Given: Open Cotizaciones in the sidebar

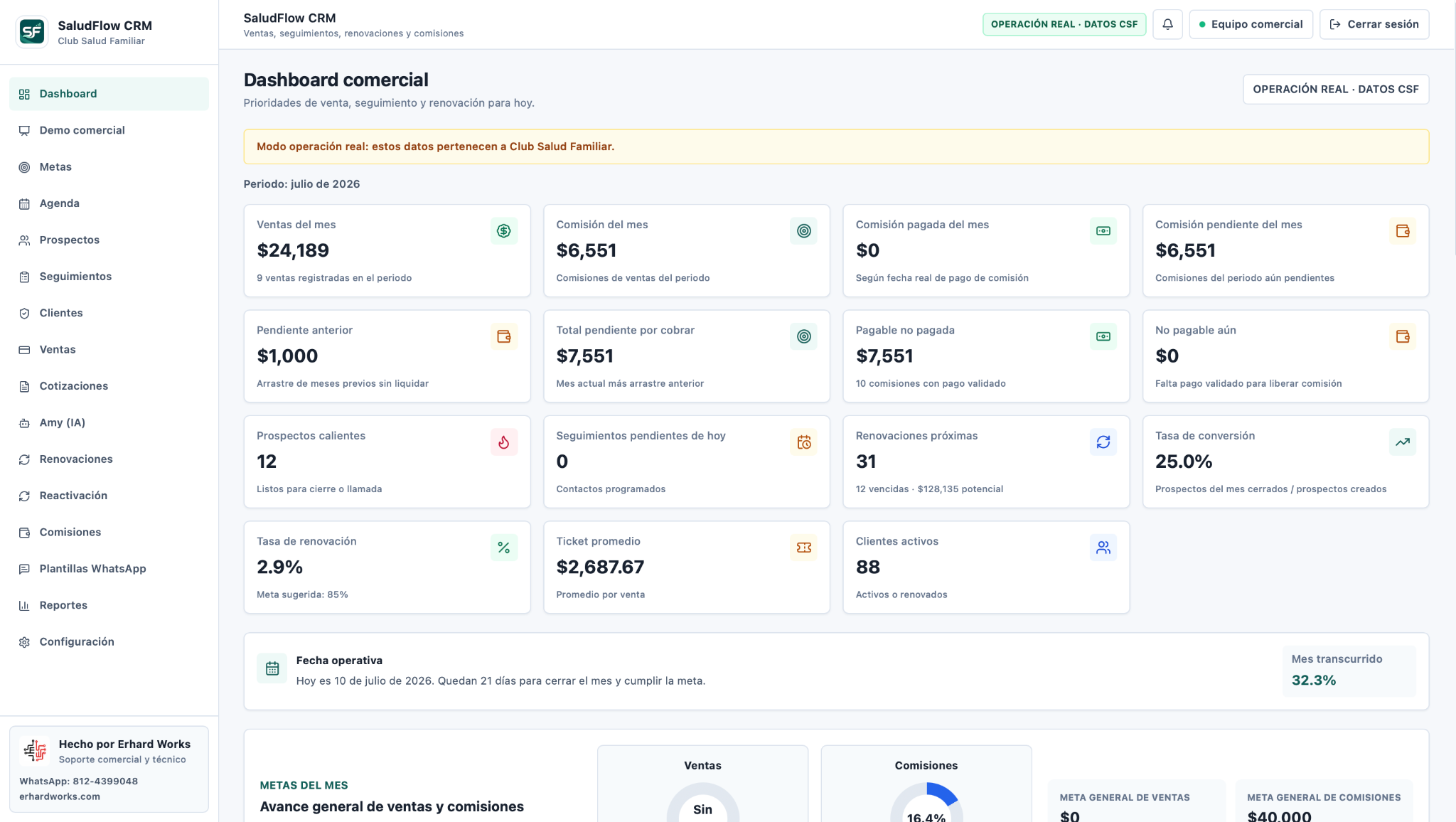Looking at the screenshot, I should click(109, 386).
